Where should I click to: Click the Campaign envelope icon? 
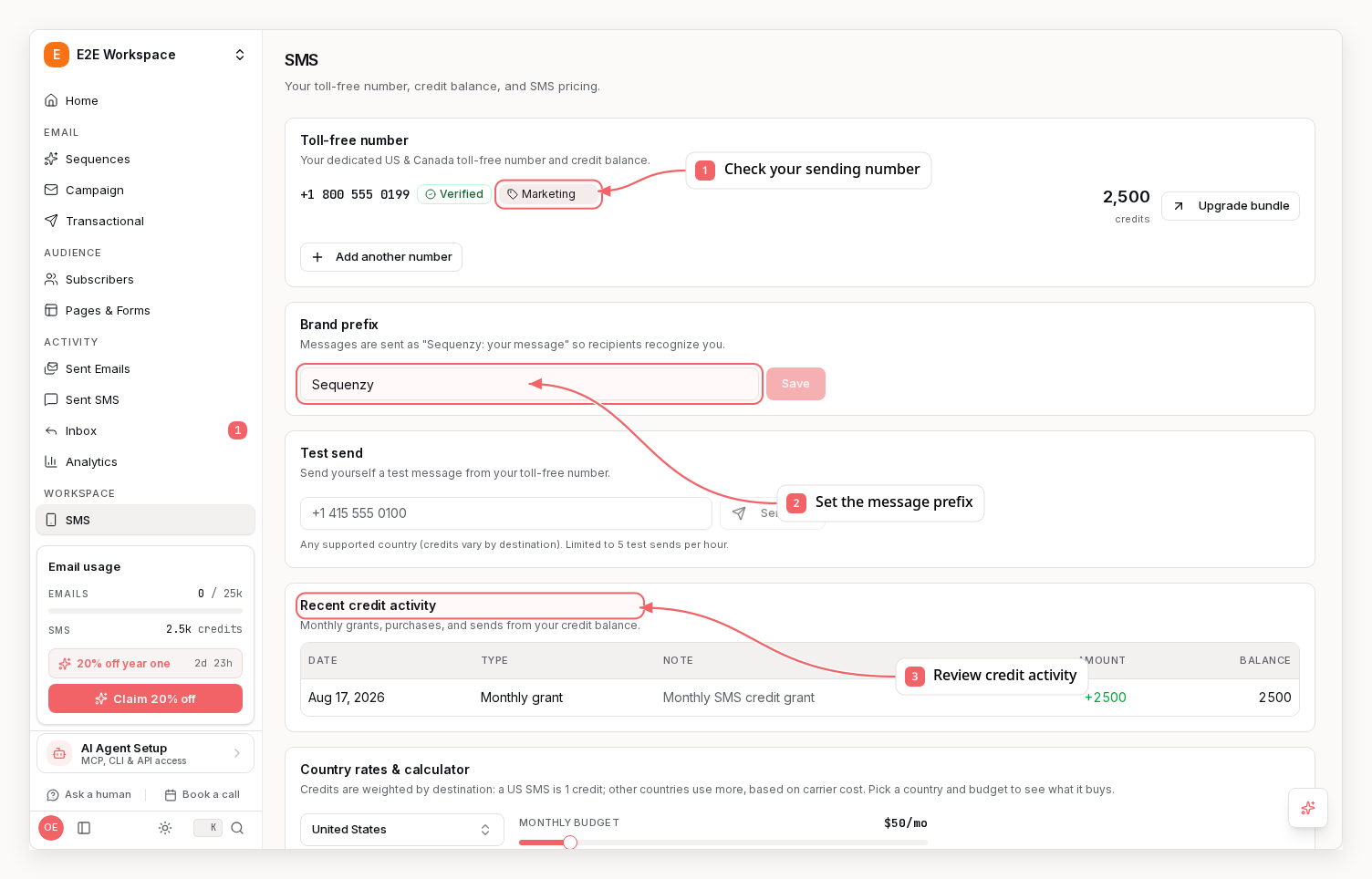pyautogui.click(x=51, y=190)
